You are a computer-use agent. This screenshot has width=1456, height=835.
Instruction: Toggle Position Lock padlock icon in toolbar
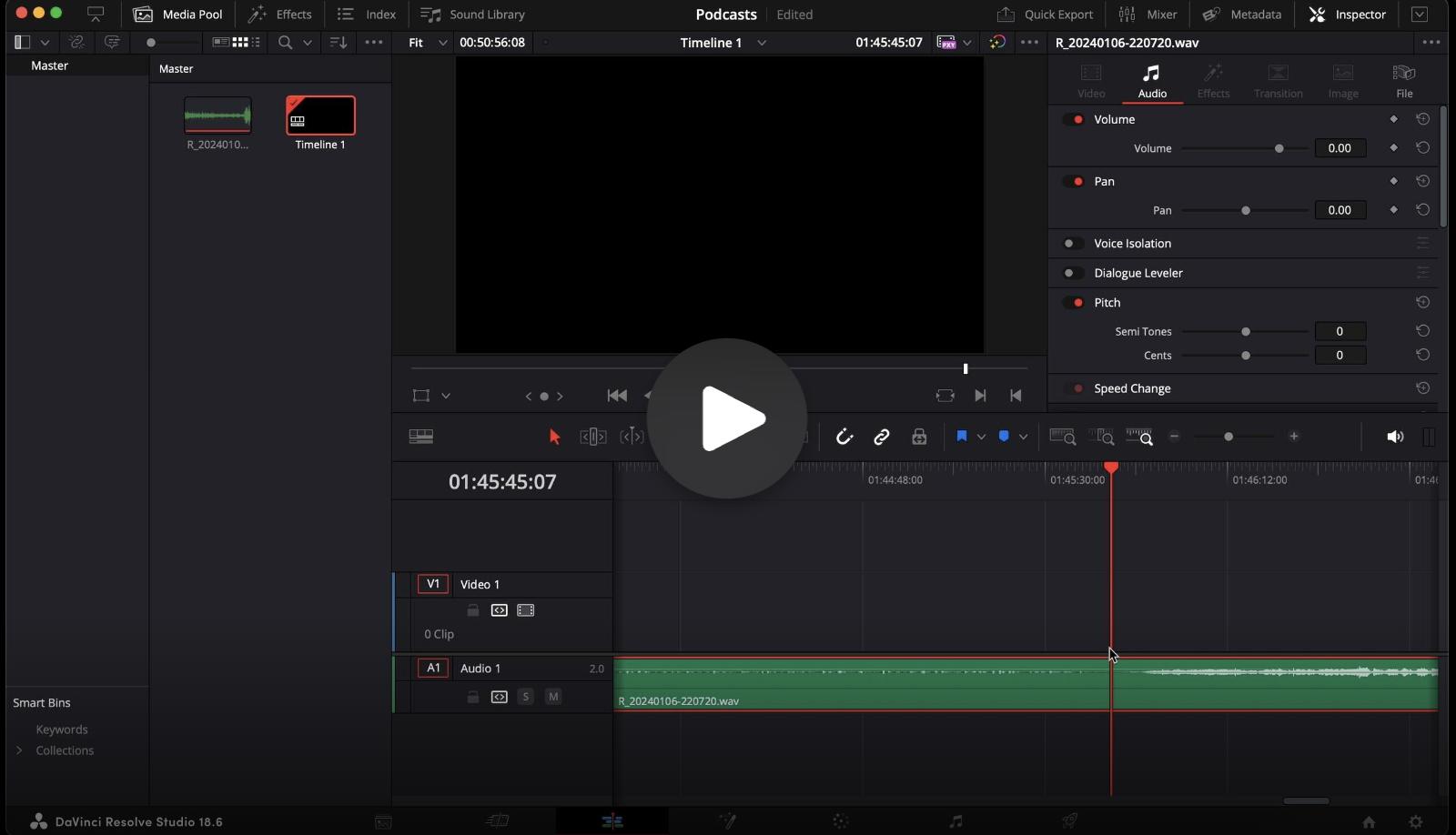pyautogui.click(x=919, y=437)
